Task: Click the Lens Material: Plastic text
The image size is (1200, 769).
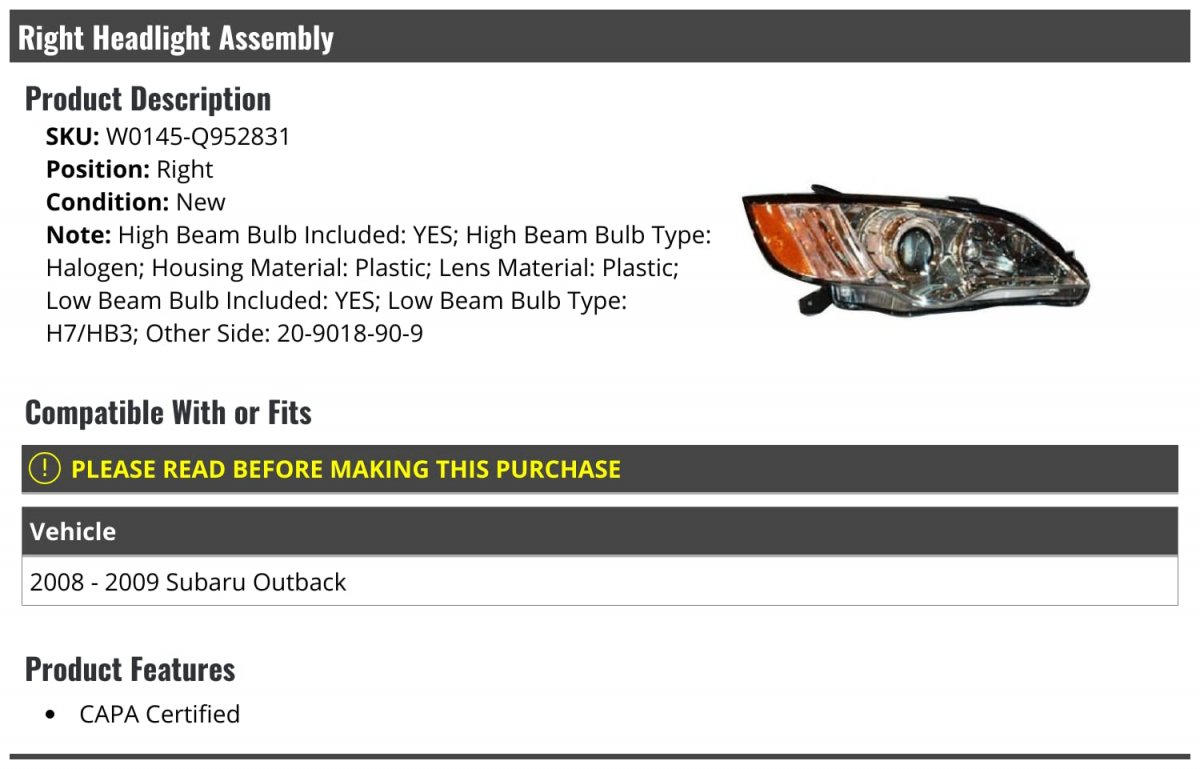Action: 558,268
